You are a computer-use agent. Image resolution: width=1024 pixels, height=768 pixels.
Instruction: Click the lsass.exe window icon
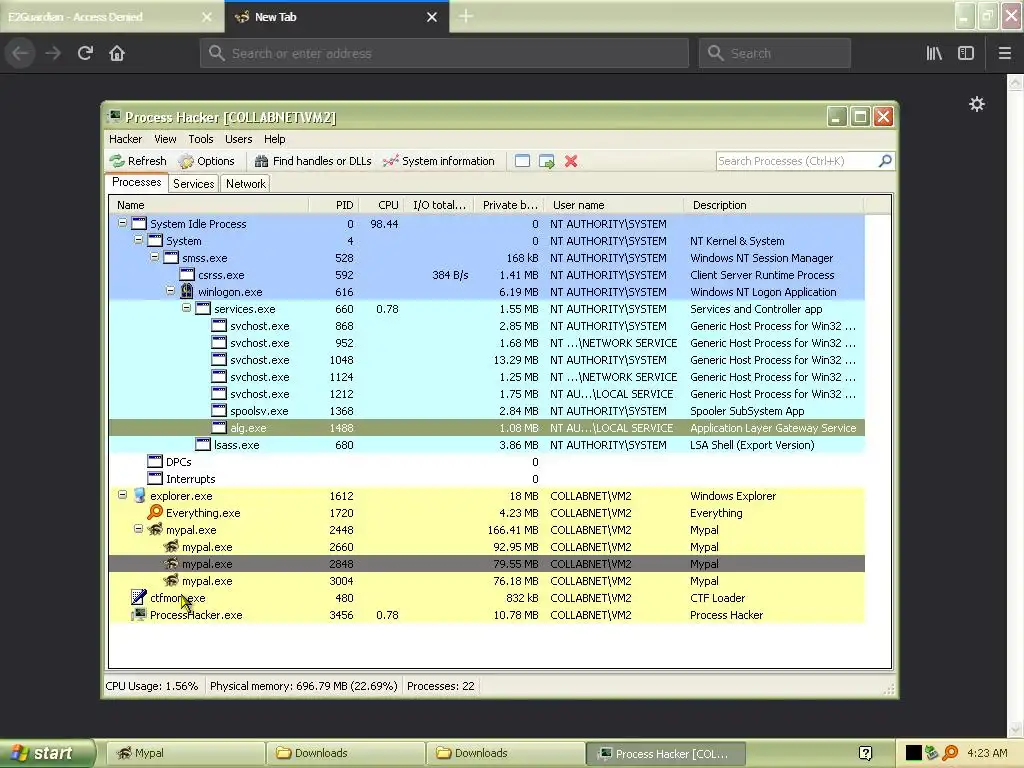(203, 444)
